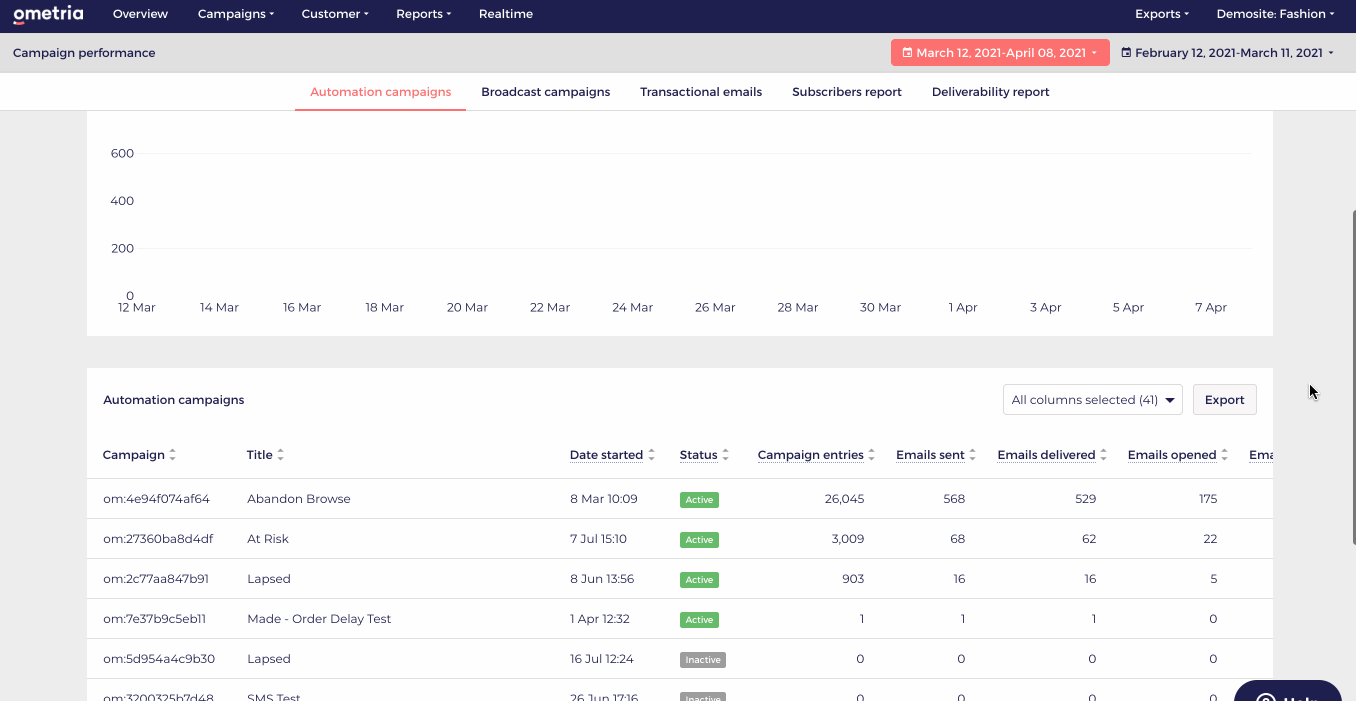Click the Ometria logo

(48, 14)
